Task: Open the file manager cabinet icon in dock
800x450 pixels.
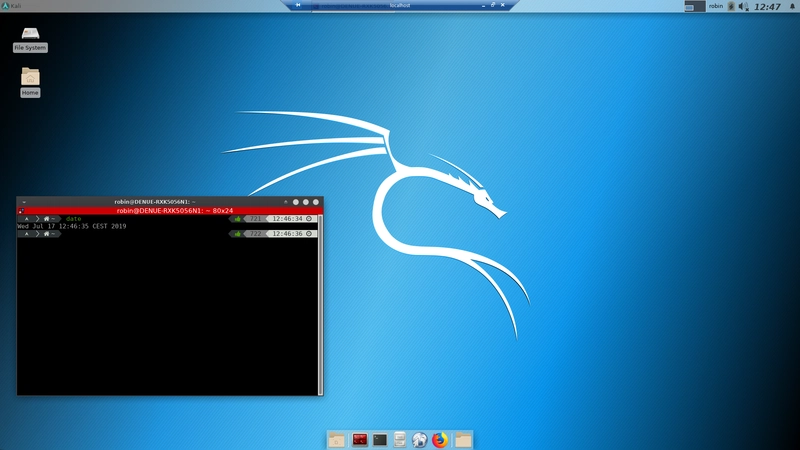Action: click(x=400, y=440)
